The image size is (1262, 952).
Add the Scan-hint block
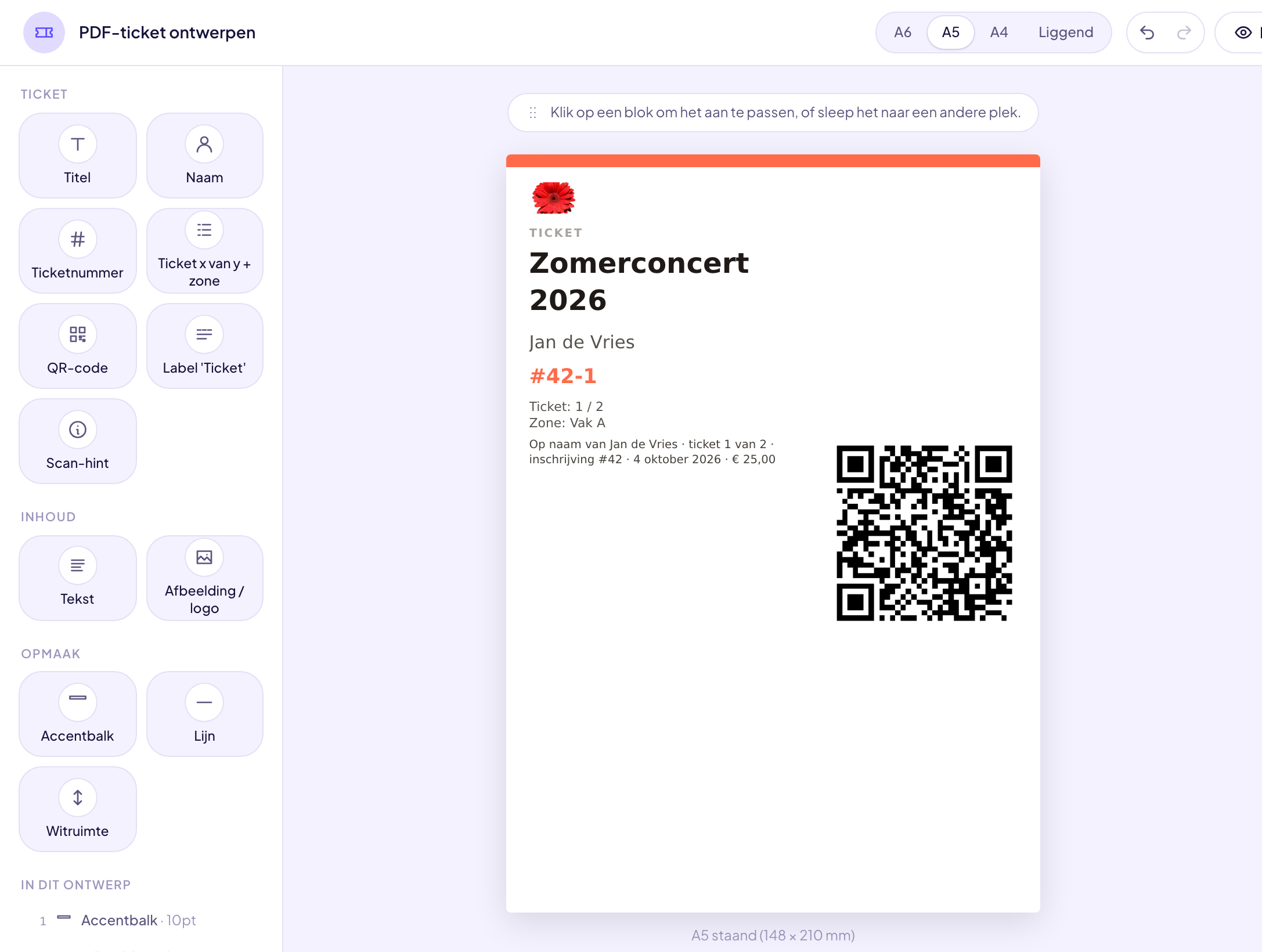tap(78, 441)
